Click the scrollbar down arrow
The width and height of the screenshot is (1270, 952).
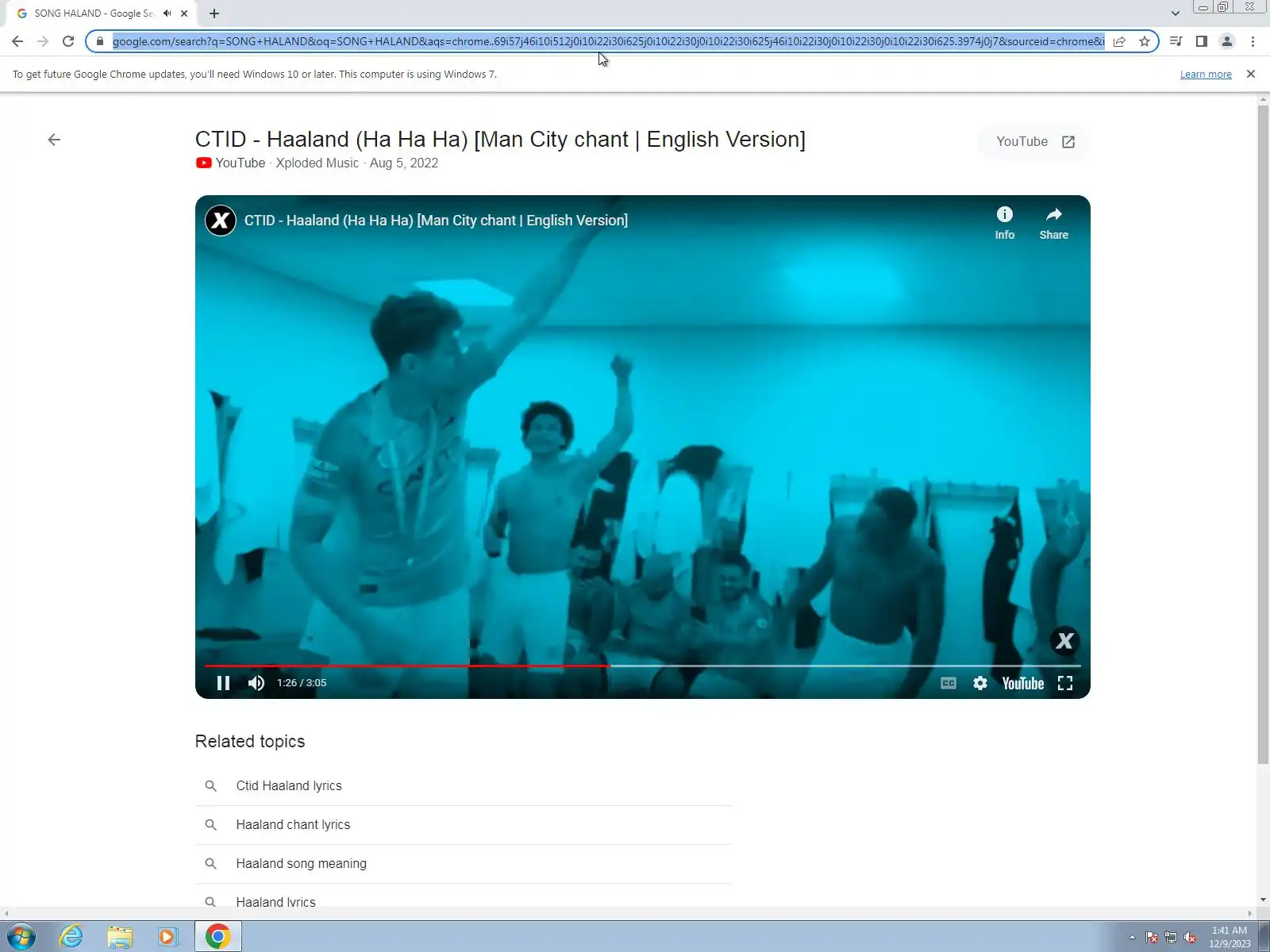(1264, 900)
